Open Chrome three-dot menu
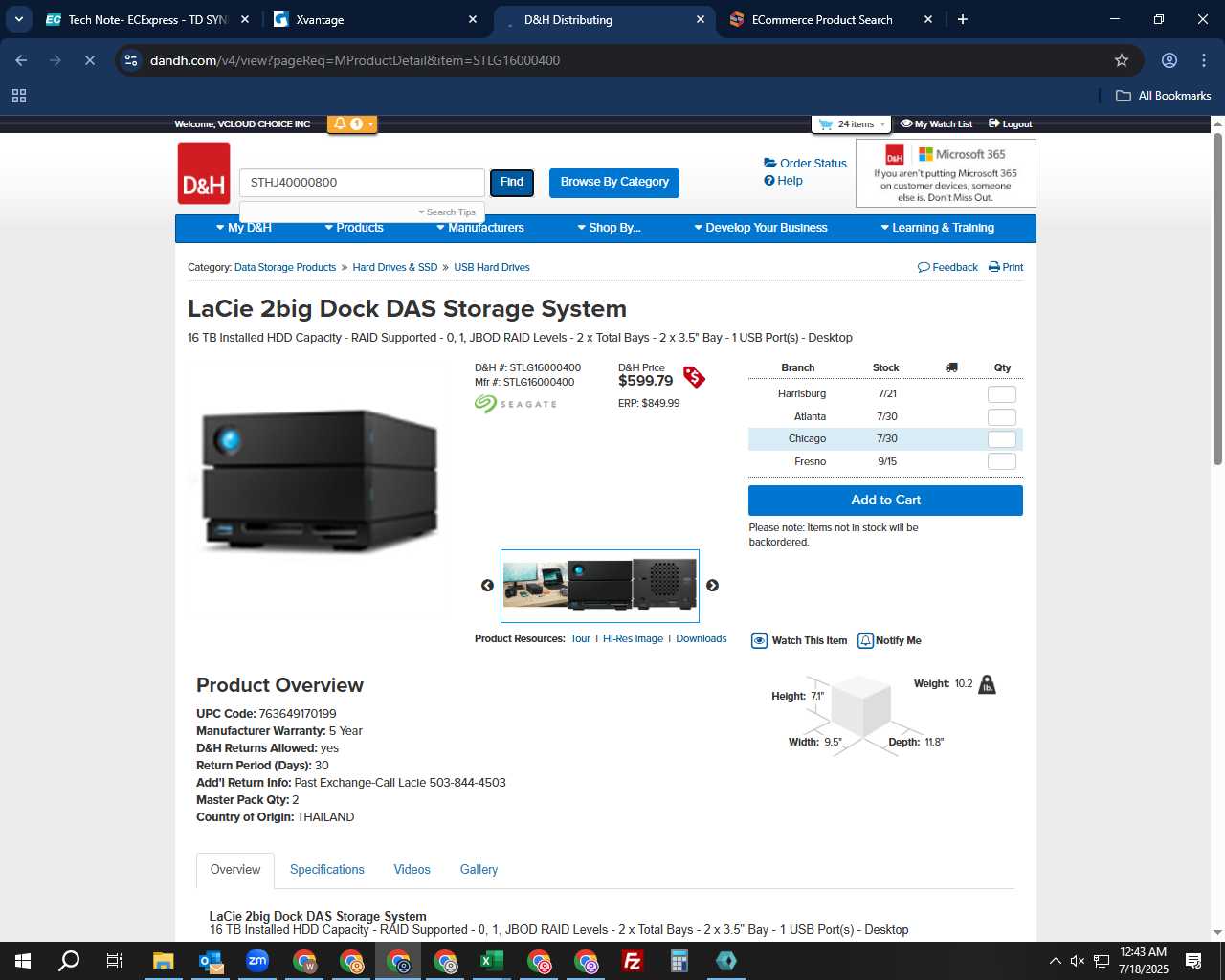1225x980 pixels. [1204, 60]
